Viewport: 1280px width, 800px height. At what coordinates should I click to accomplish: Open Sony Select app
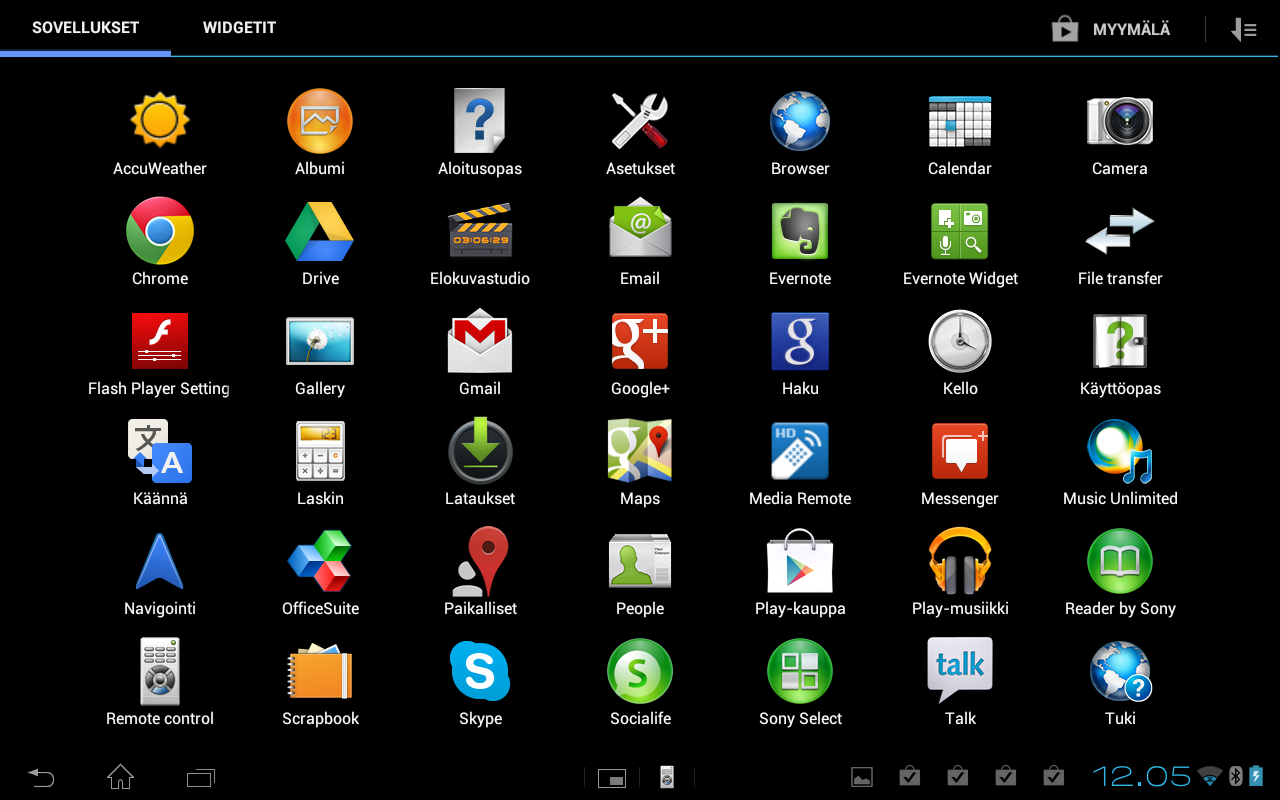pyautogui.click(x=800, y=671)
